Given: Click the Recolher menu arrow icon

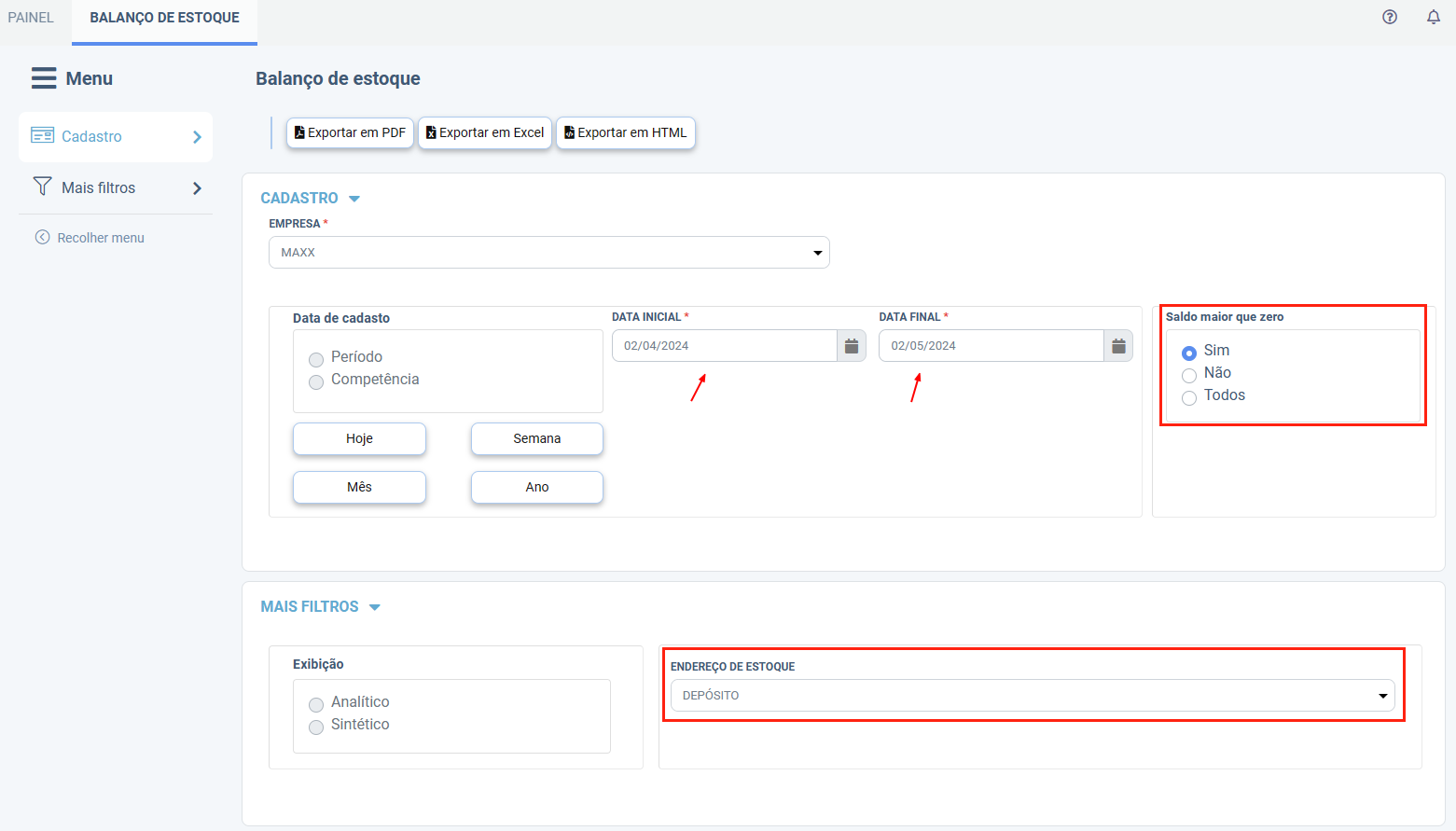Looking at the screenshot, I should [42, 237].
